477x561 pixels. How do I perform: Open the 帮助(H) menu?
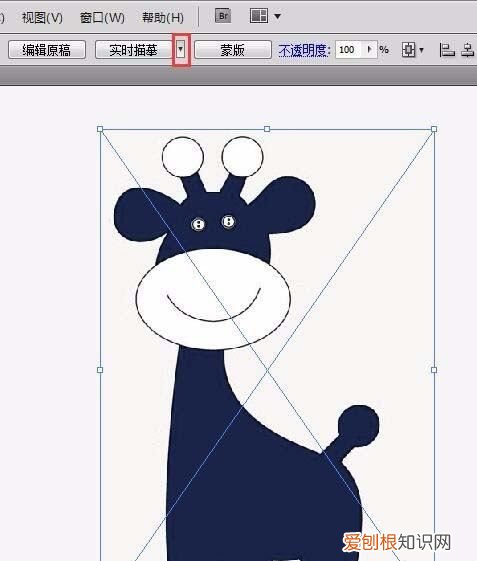click(163, 17)
